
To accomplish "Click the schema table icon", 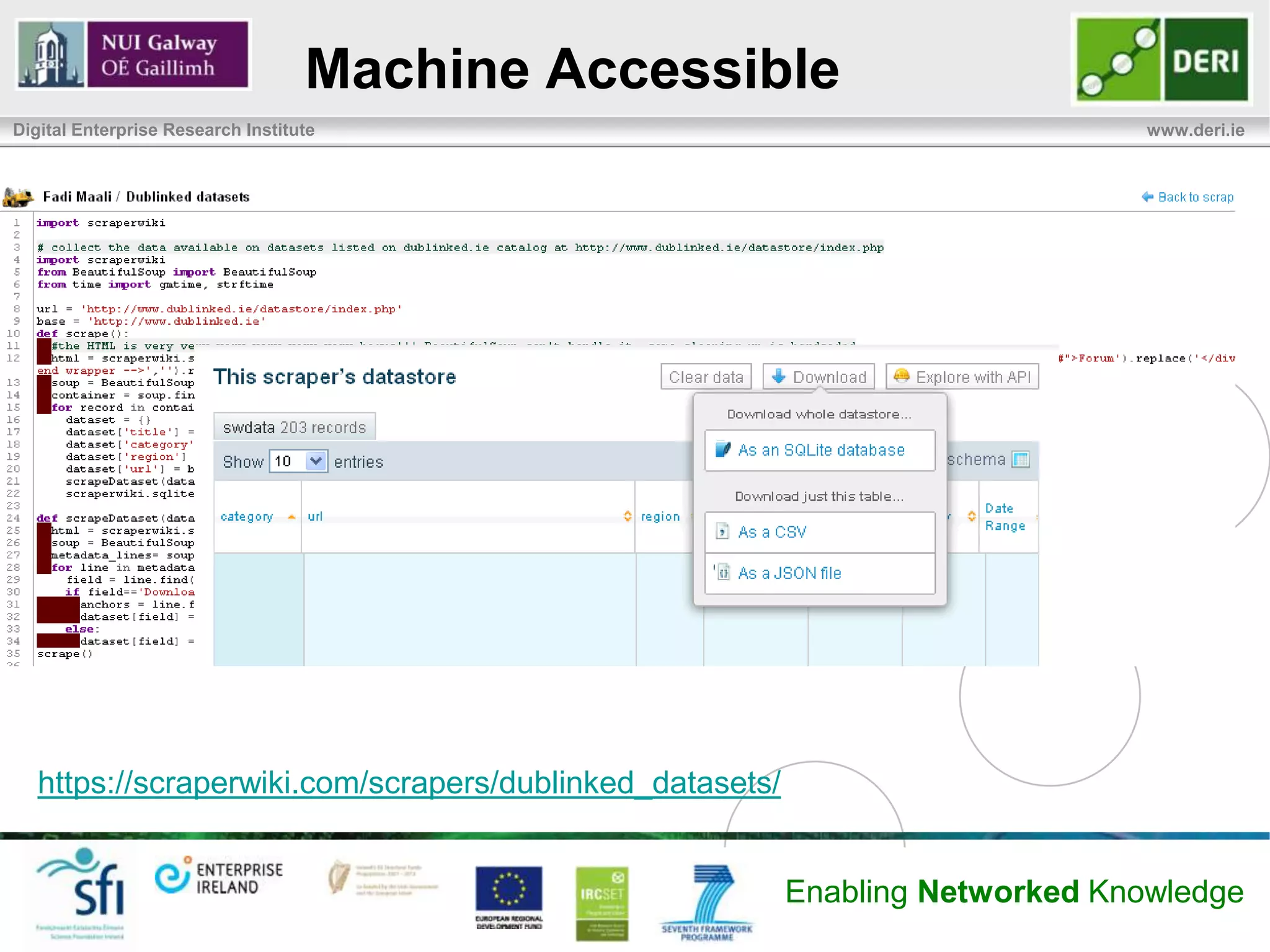I will (x=1020, y=459).
